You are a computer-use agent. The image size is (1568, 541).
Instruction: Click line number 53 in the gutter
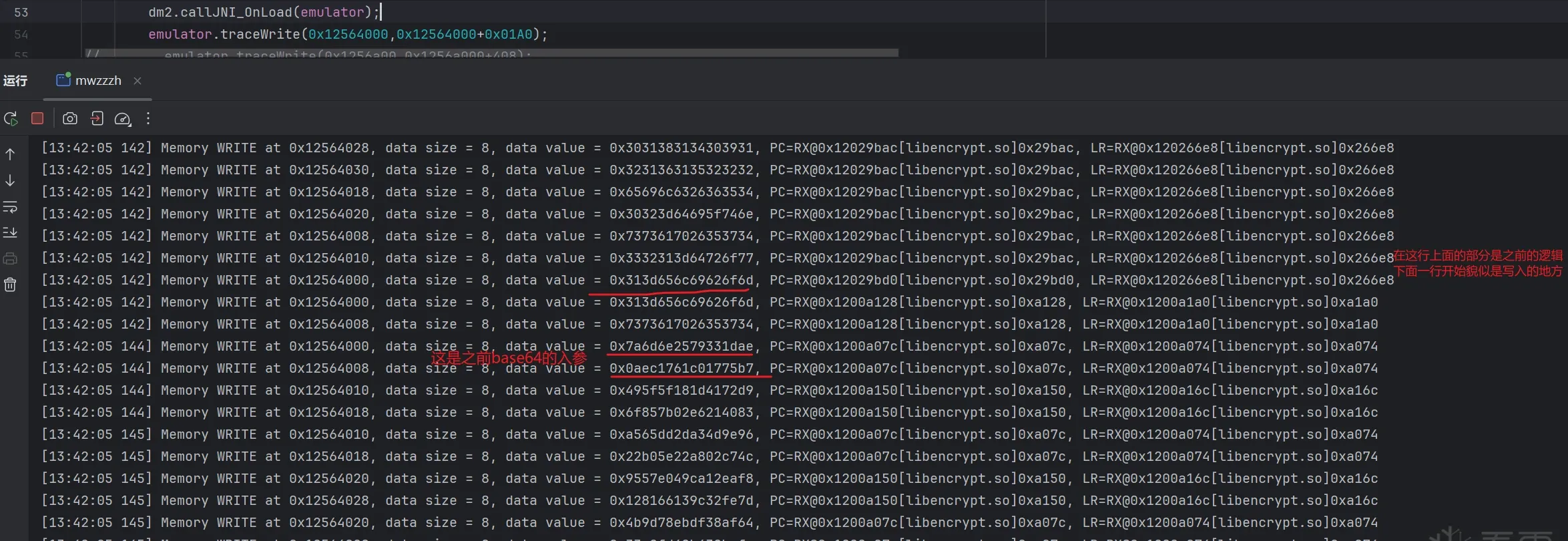[x=21, y=12]
